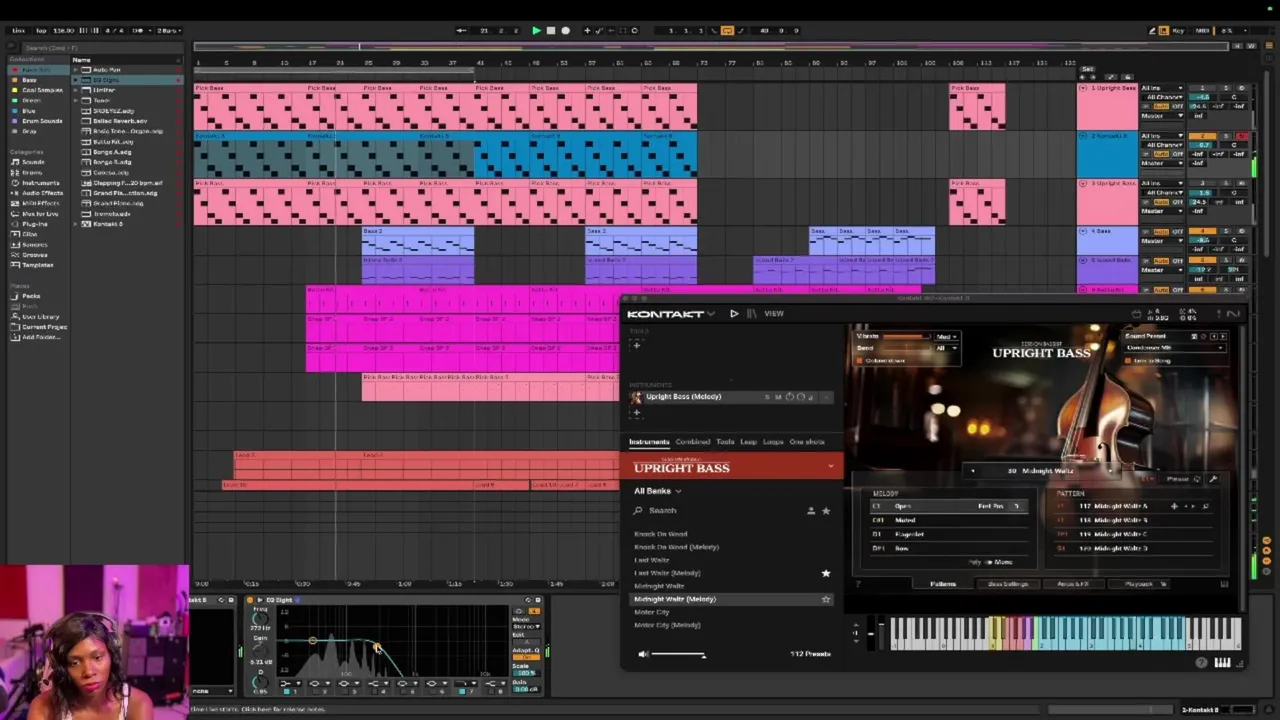Select Bongo A.adg in browser list
The height and width of the screenshot is (720, 1280).
[x=112, y=152]
